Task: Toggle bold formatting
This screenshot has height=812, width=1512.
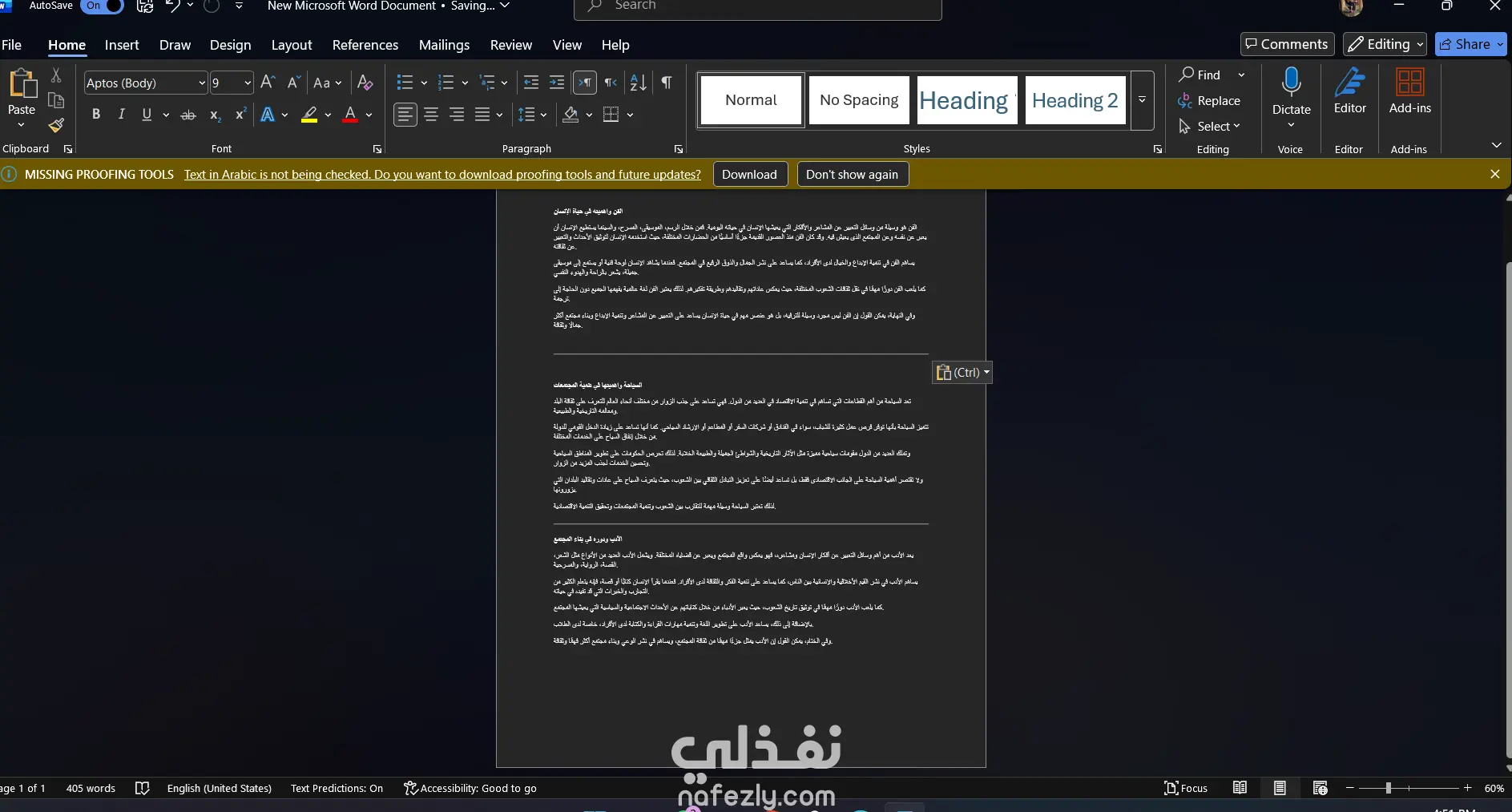Action: (x=96, y=115)
